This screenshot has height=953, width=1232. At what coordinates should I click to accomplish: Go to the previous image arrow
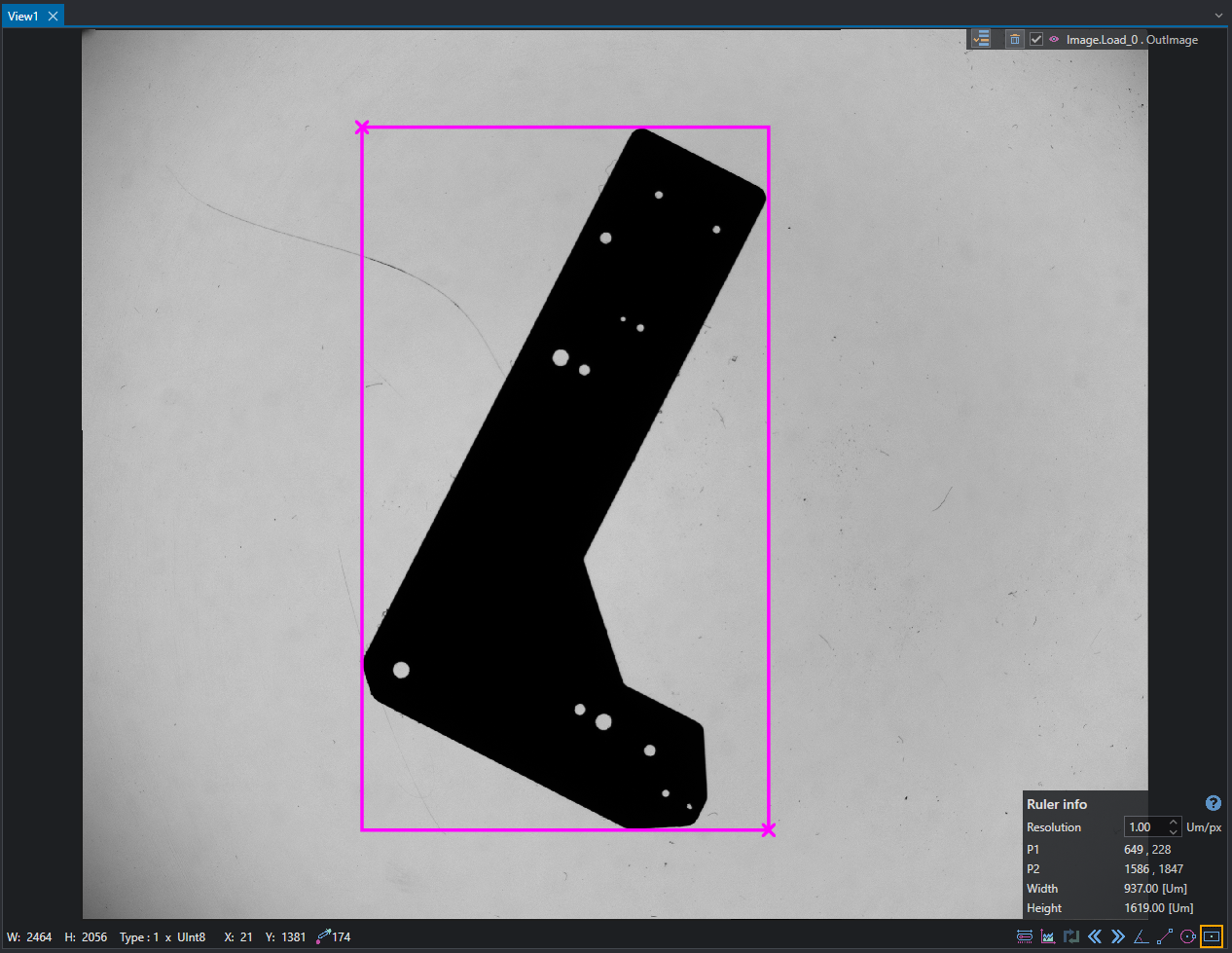(1095, 936)
